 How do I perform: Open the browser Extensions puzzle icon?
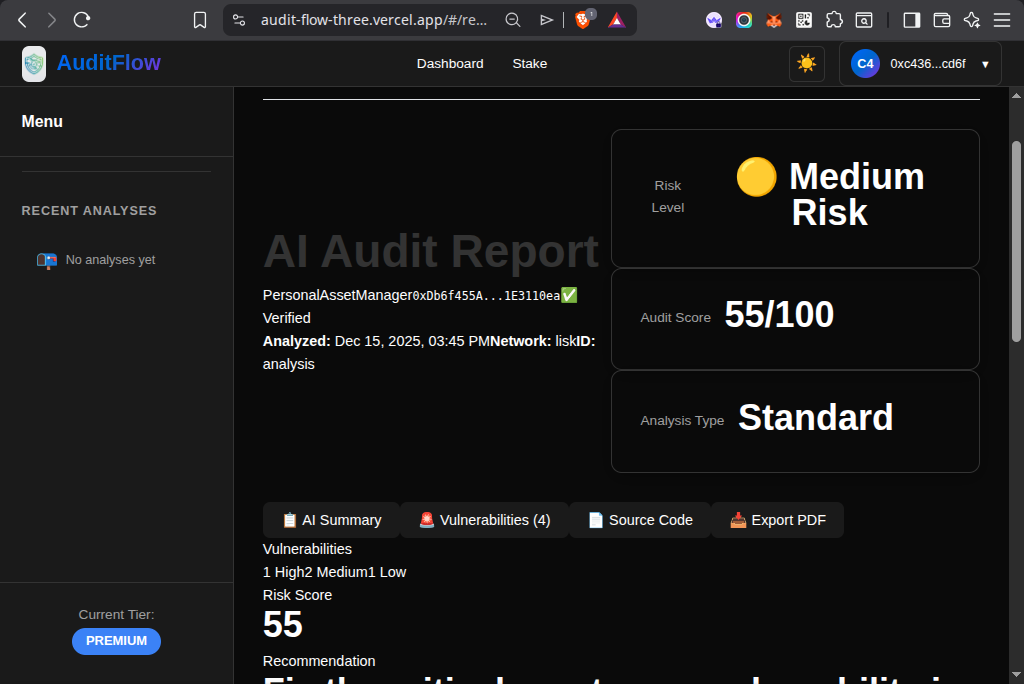833,20
